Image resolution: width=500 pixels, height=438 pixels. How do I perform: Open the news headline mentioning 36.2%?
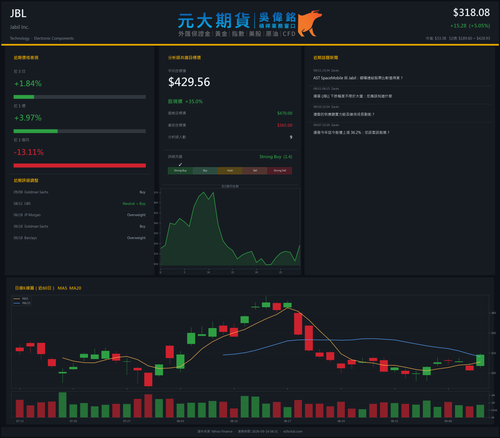click(351, 133)
